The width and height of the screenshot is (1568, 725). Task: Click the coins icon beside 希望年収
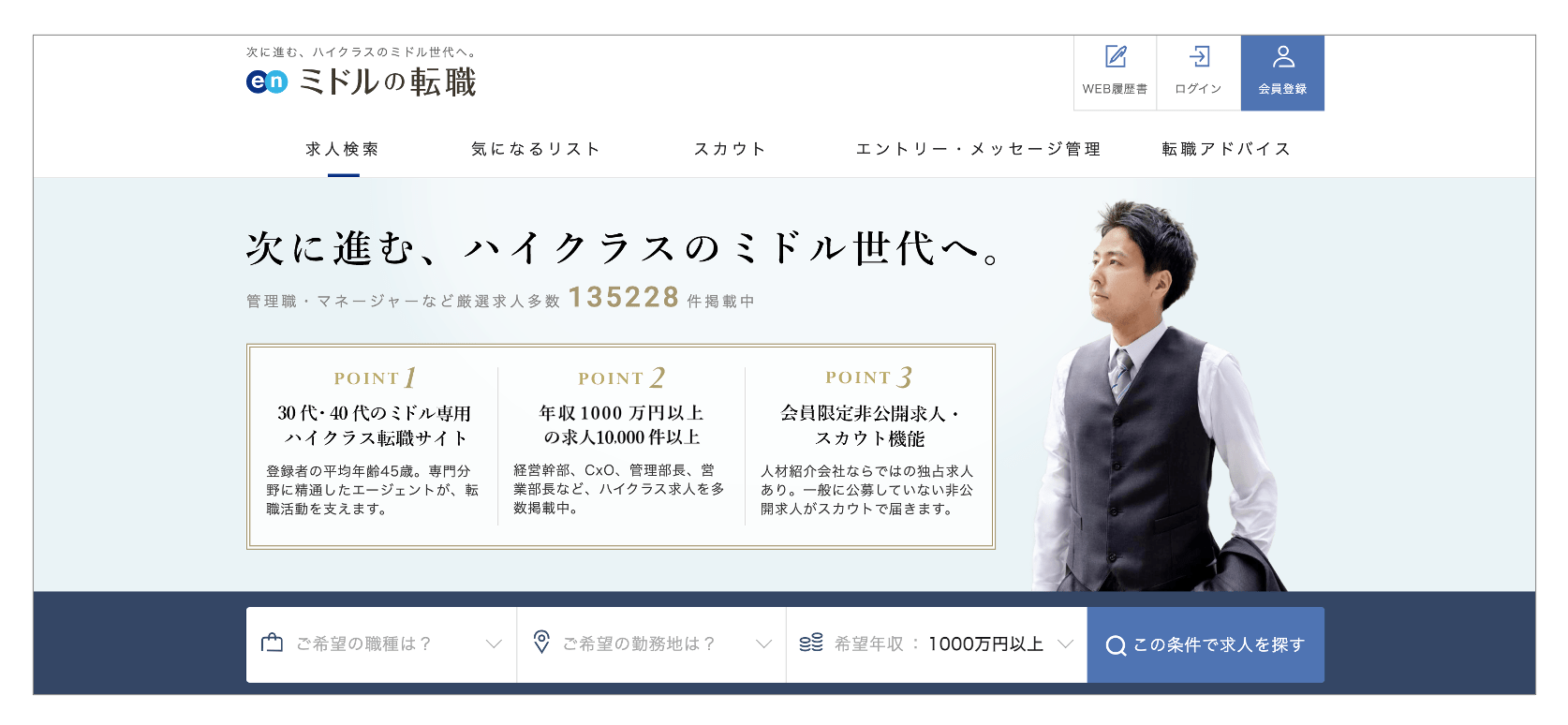[811, 643]
